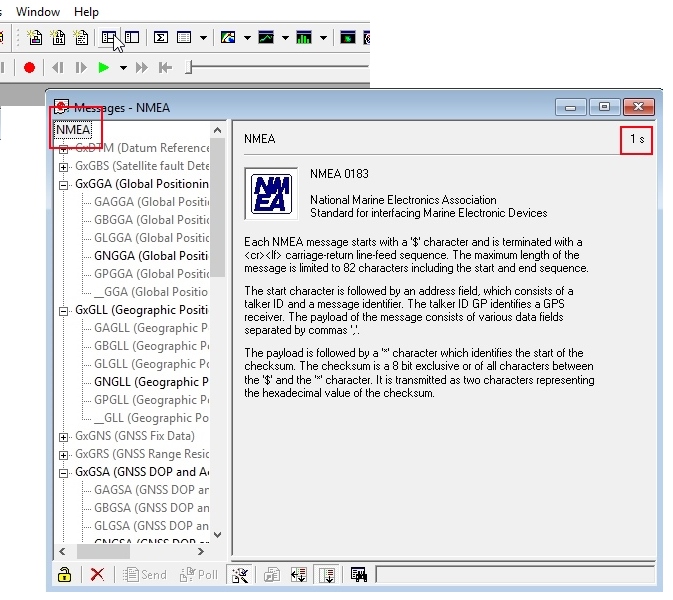Screen dimensions: 673x600
Task: Select the GNGLL message in tree
Action: (151, 382)
